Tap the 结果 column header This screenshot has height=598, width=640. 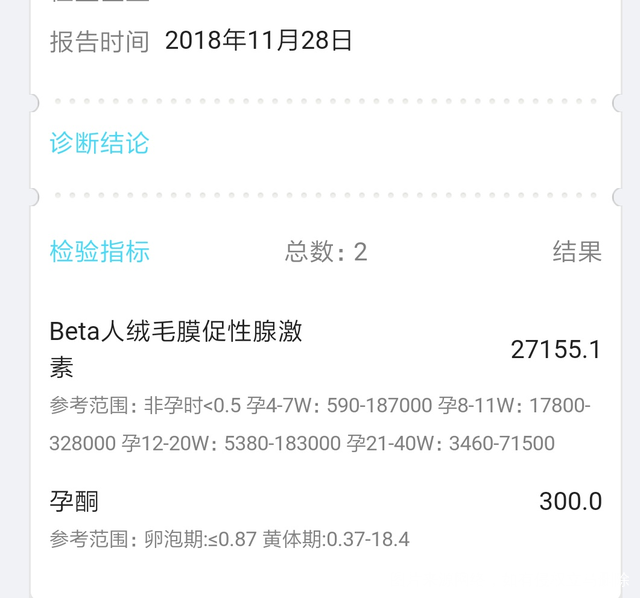pyautogui.click(x=577, y=252)
